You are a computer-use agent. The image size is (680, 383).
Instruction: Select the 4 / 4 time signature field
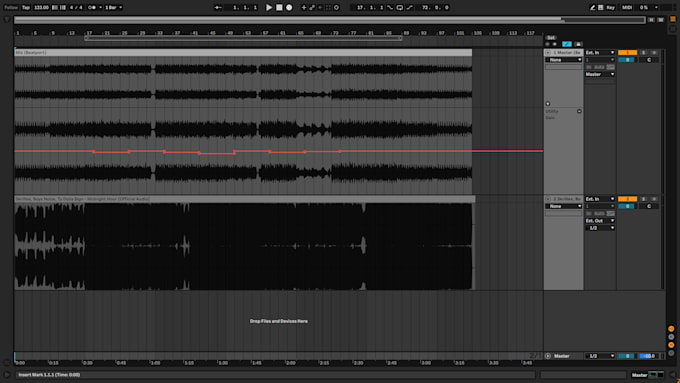(76, 7)
